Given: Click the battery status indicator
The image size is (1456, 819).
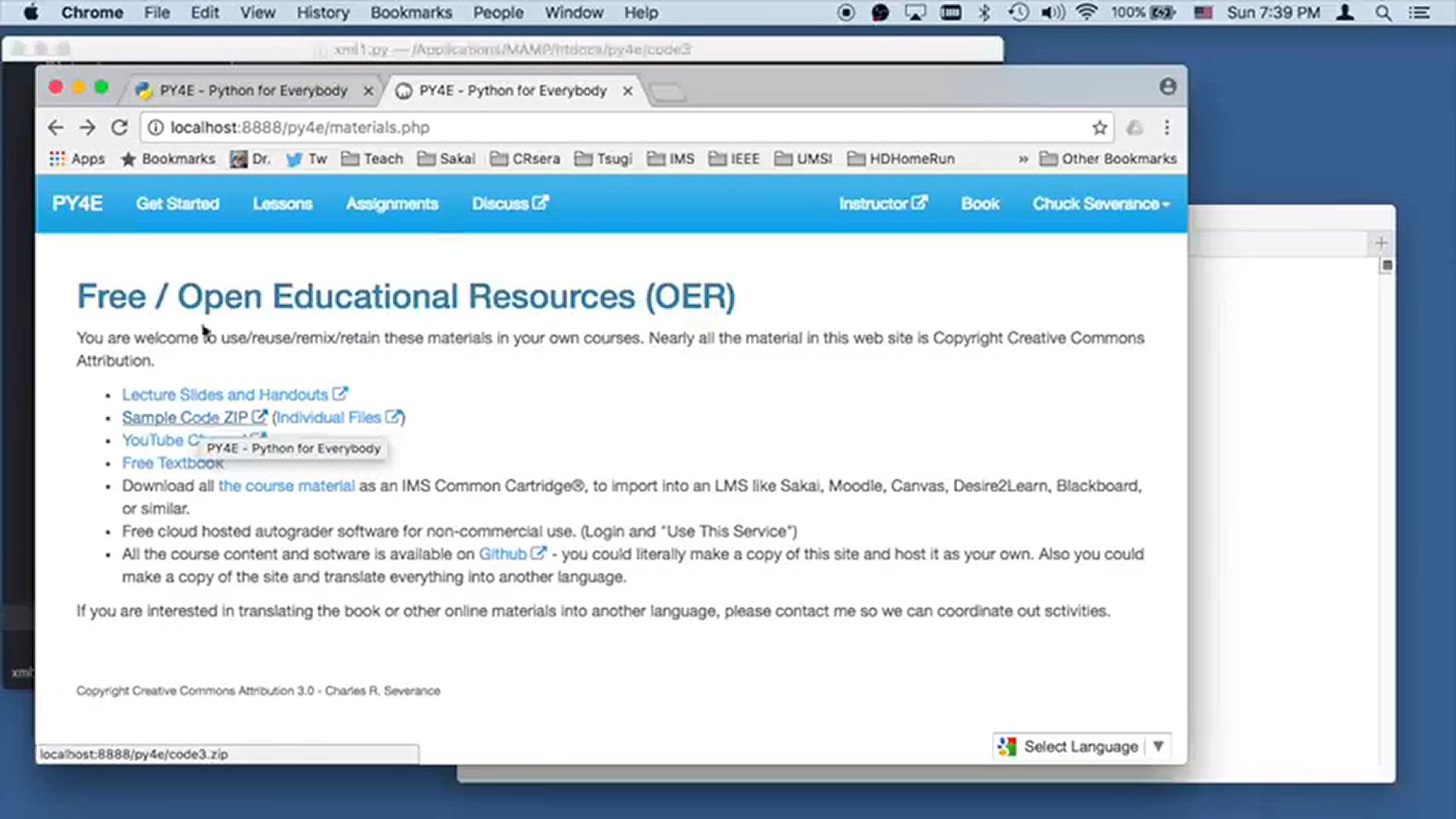Looking at the screenshot, I should click(1144, 12).
